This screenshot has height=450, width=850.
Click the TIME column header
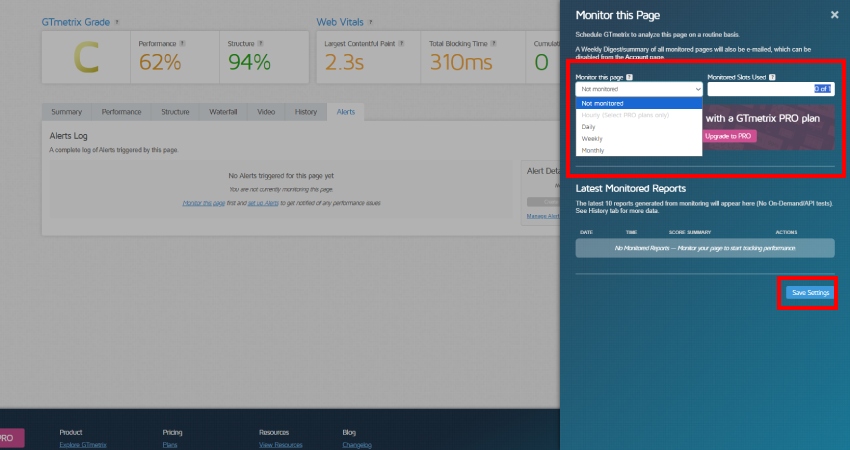[x=631, y=232]
